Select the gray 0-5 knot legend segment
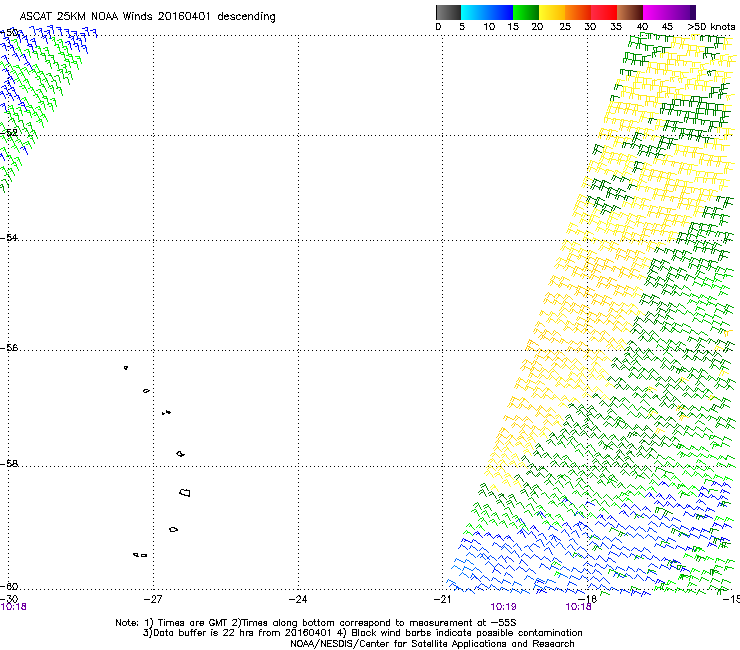The height and width of the screenshot is (650, 740). 448,12
